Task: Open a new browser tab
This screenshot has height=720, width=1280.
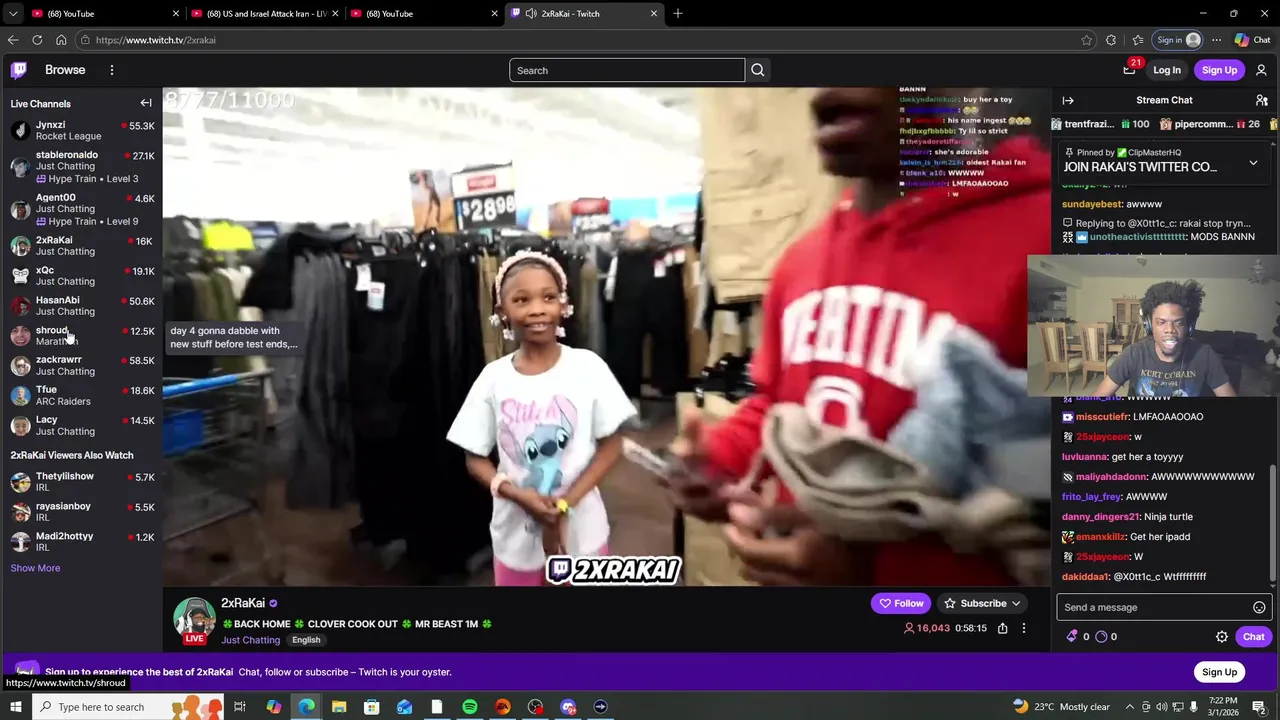Action: (x=678, y=13)
